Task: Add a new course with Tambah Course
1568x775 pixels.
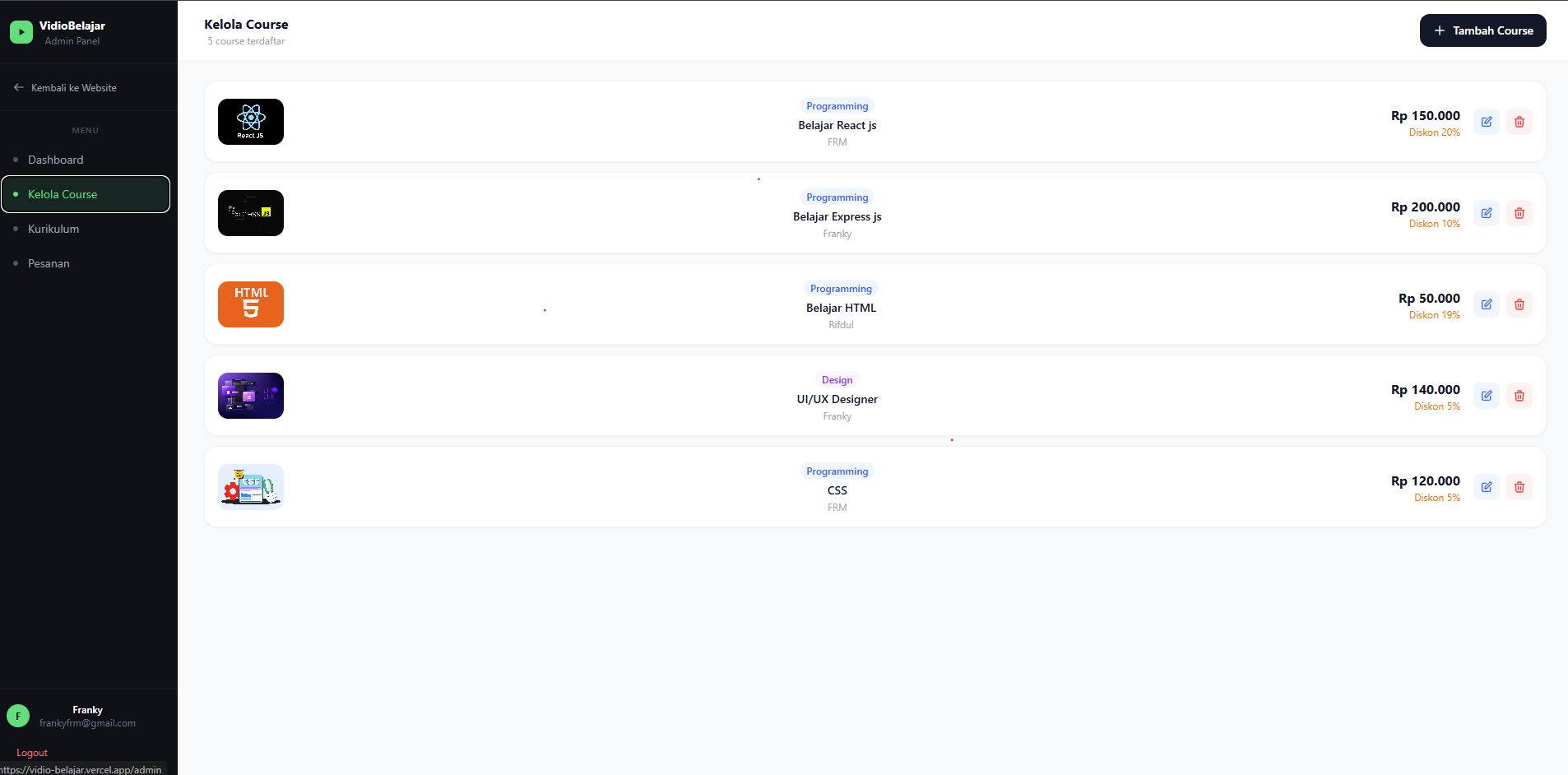Action: point(1482,30)
